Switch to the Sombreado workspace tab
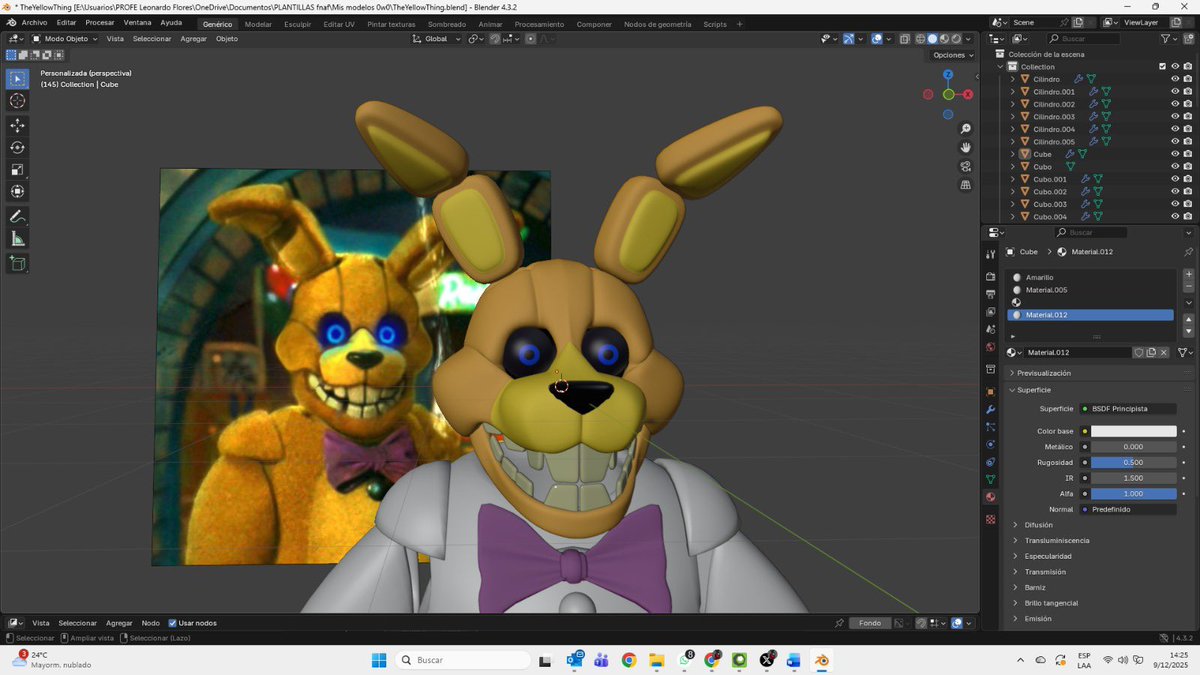Screen dimensions: 1200x675 pyautogui.click(x=446, y=24)
